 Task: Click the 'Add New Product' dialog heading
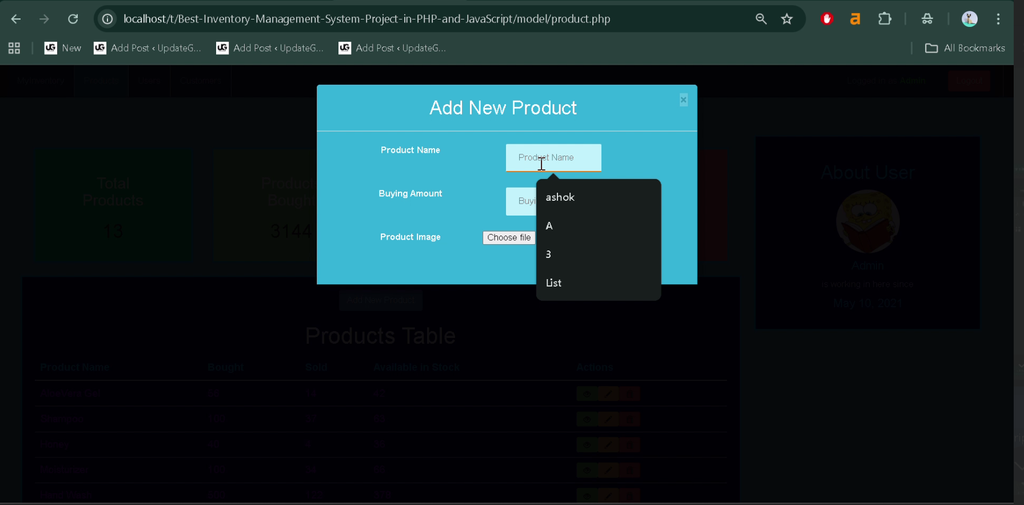[503, 108]
